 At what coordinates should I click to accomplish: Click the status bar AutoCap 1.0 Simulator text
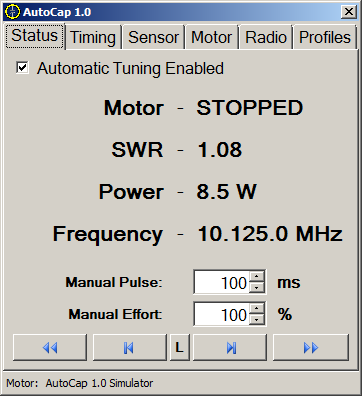(99, 383)
